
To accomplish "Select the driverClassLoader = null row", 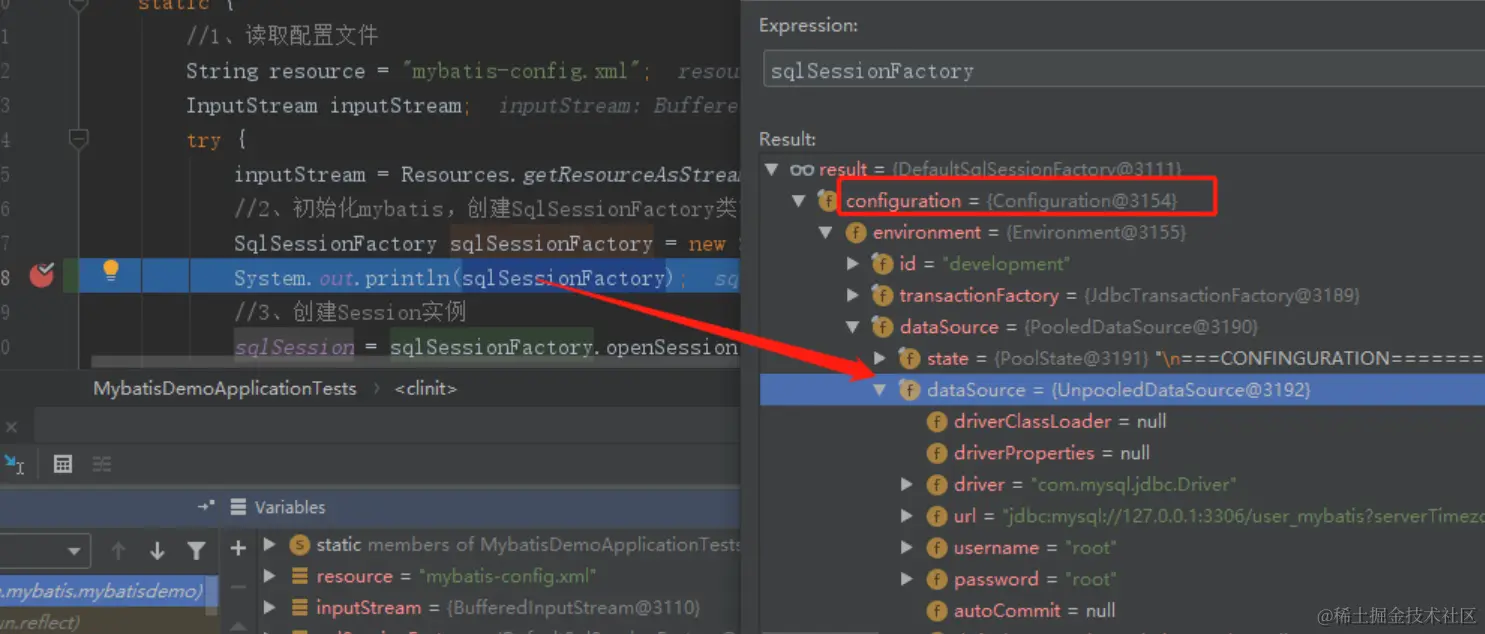I will [x=1123, y=422].
